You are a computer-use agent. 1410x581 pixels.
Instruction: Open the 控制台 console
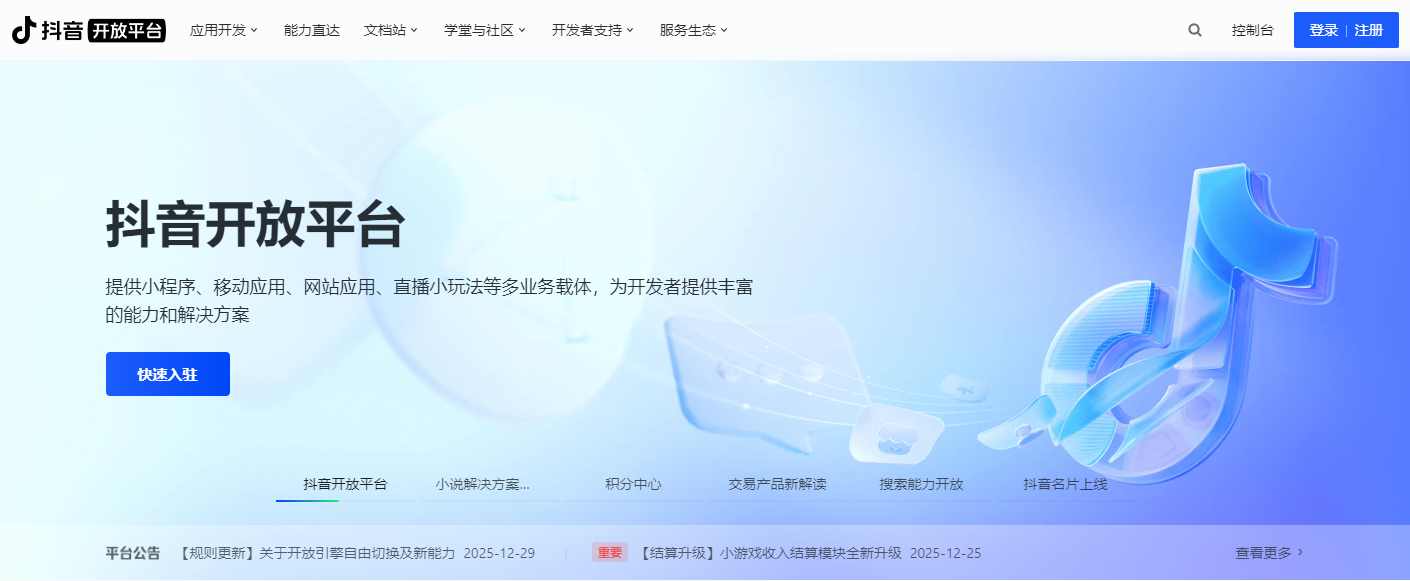(1253, 30)
